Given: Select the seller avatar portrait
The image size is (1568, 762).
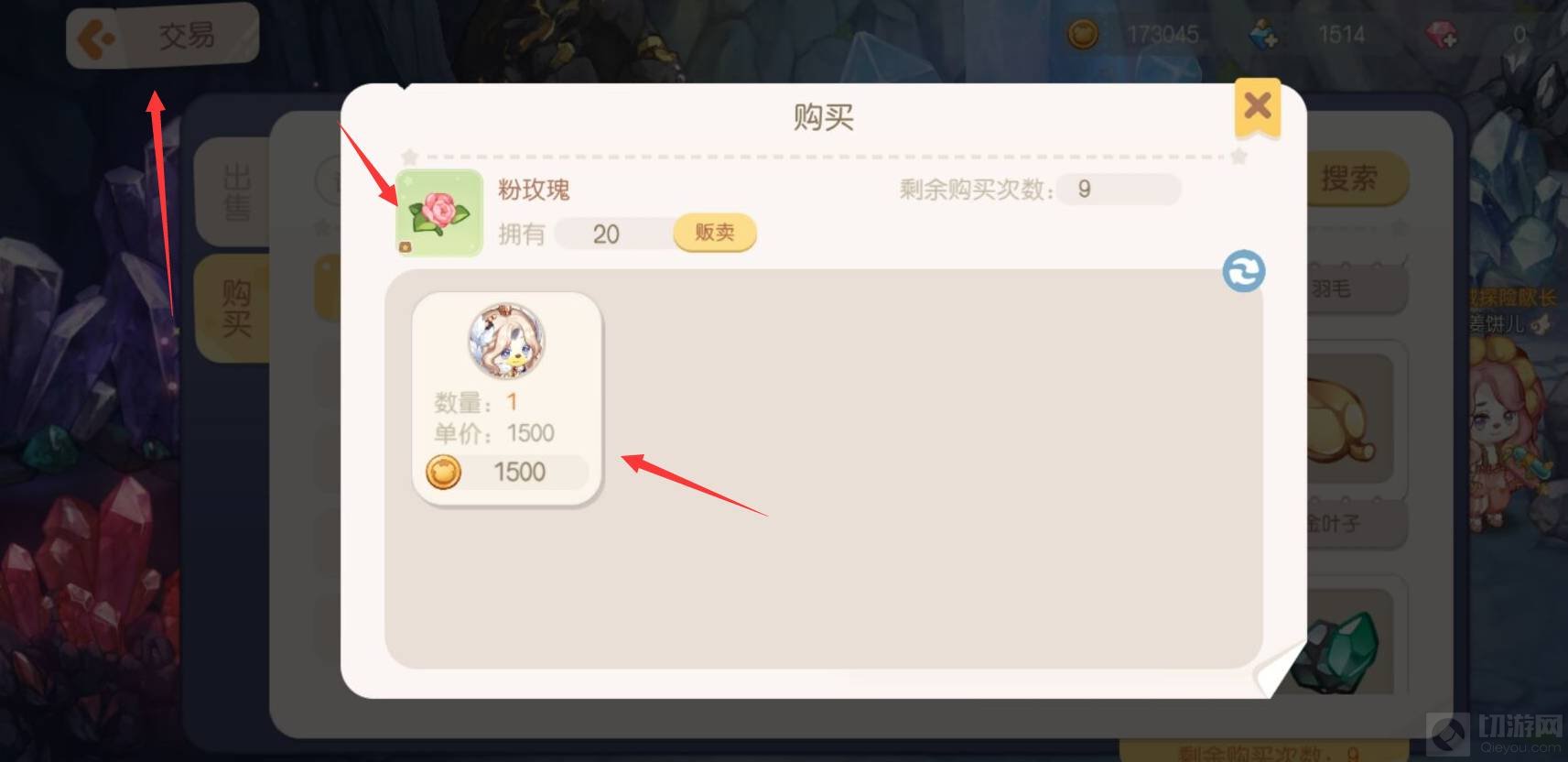Looking at the screenshot, I should point(507,341).
